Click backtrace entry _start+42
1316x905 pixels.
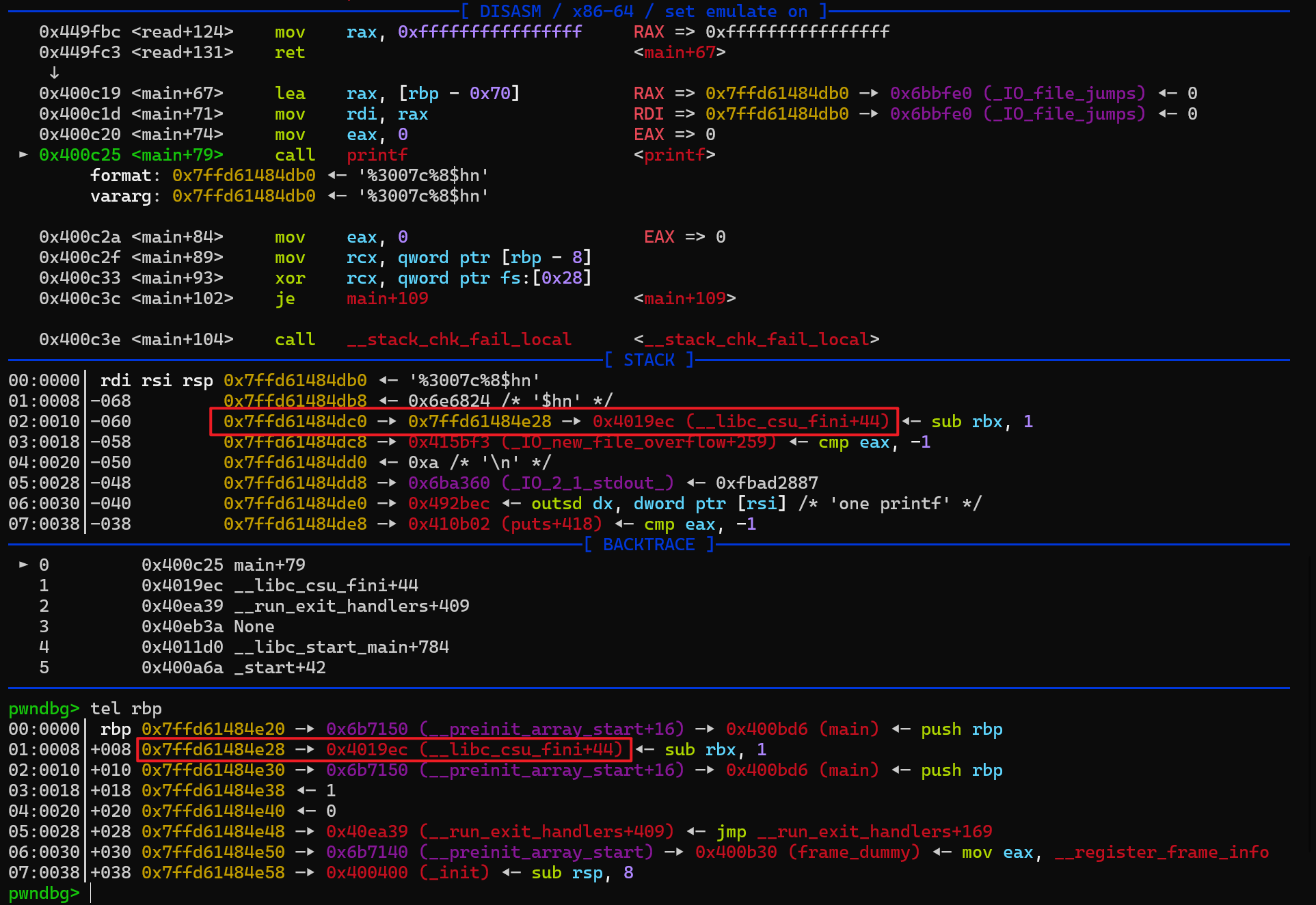(280, 668)
